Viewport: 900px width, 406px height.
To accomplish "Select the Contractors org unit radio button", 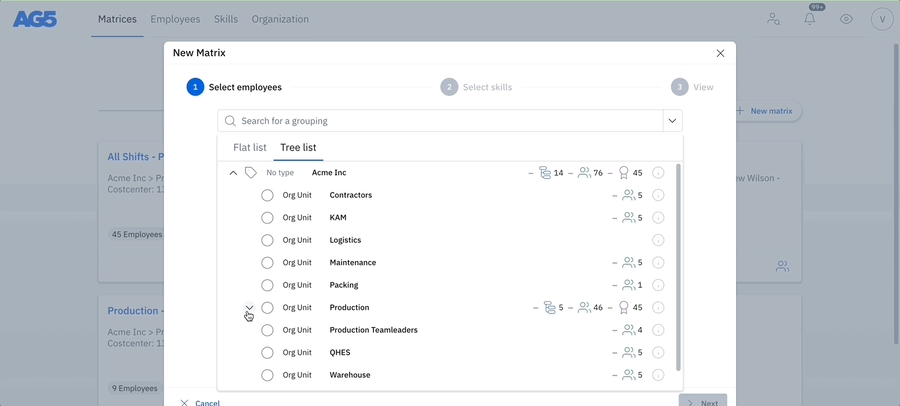I will coord(267,195).
